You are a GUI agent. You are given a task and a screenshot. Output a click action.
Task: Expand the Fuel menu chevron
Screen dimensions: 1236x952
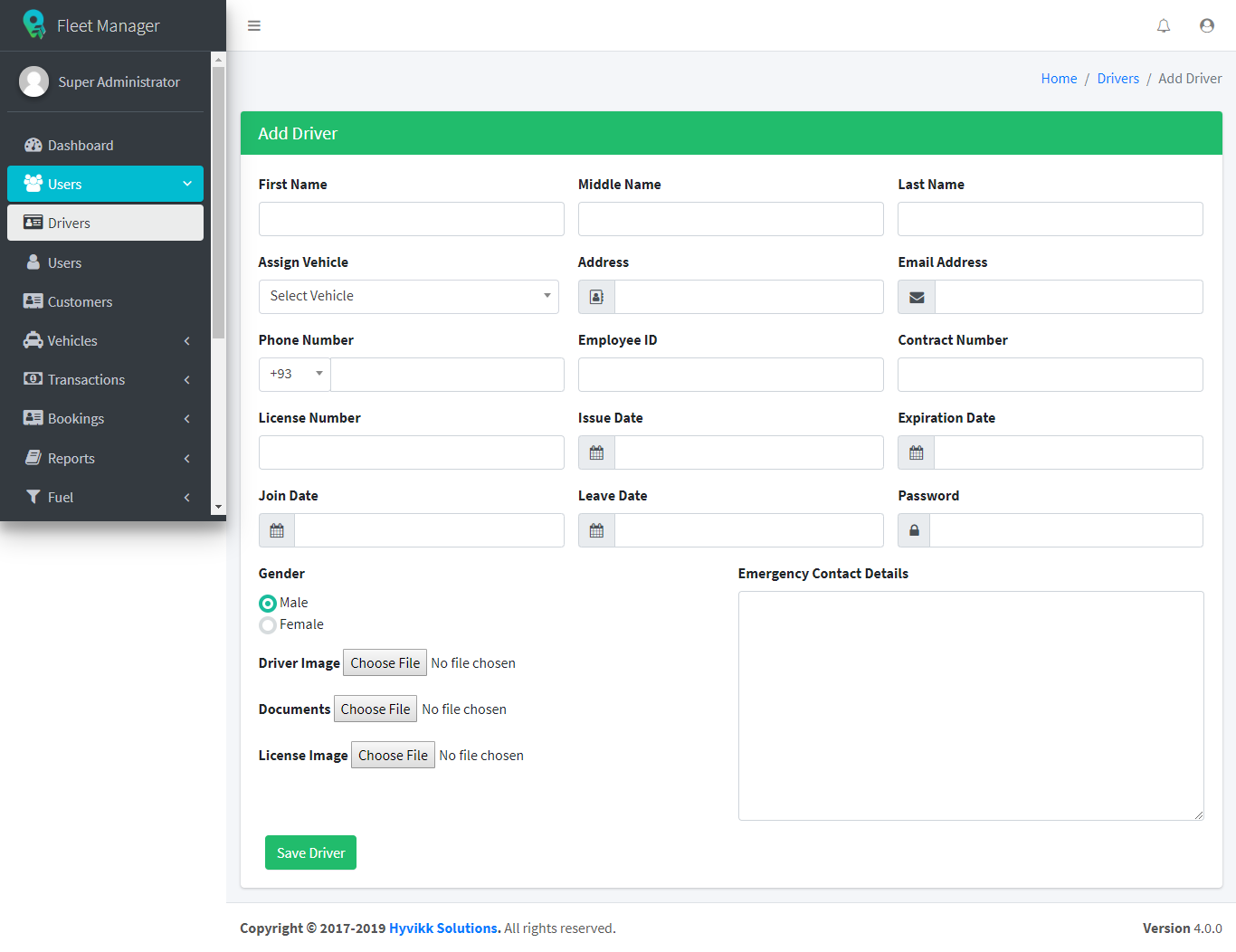point(187,498)
